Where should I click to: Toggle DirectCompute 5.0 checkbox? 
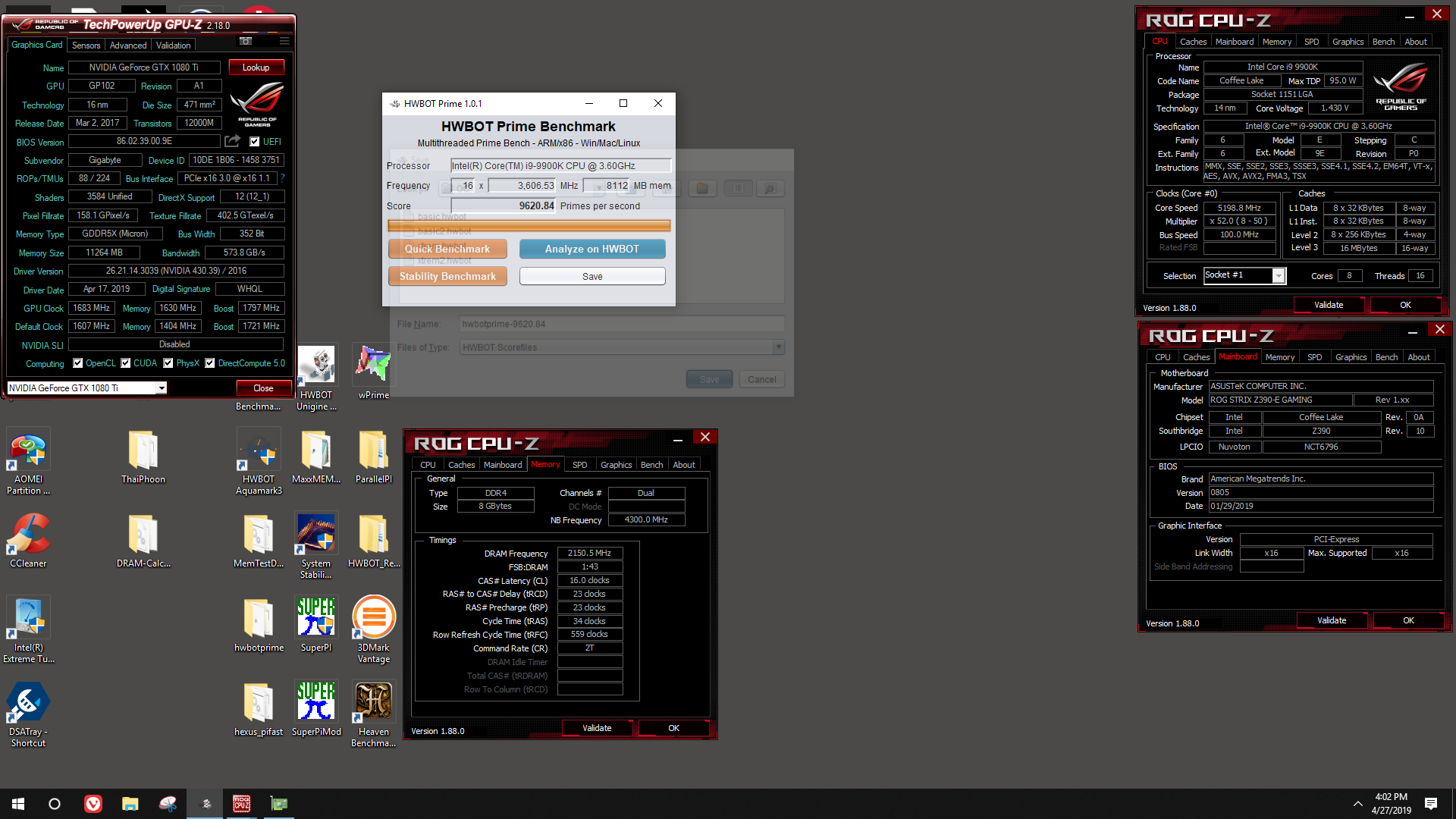click(x=210, y=363)
